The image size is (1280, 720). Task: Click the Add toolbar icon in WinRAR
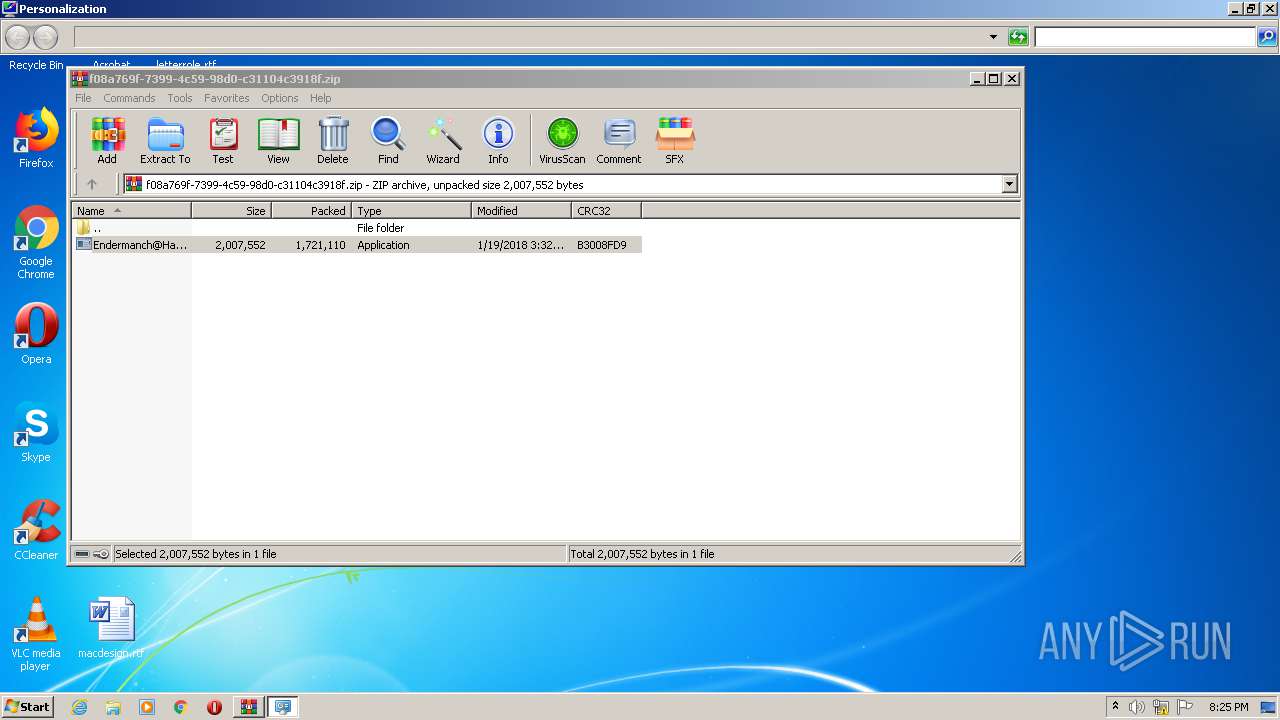107,141
